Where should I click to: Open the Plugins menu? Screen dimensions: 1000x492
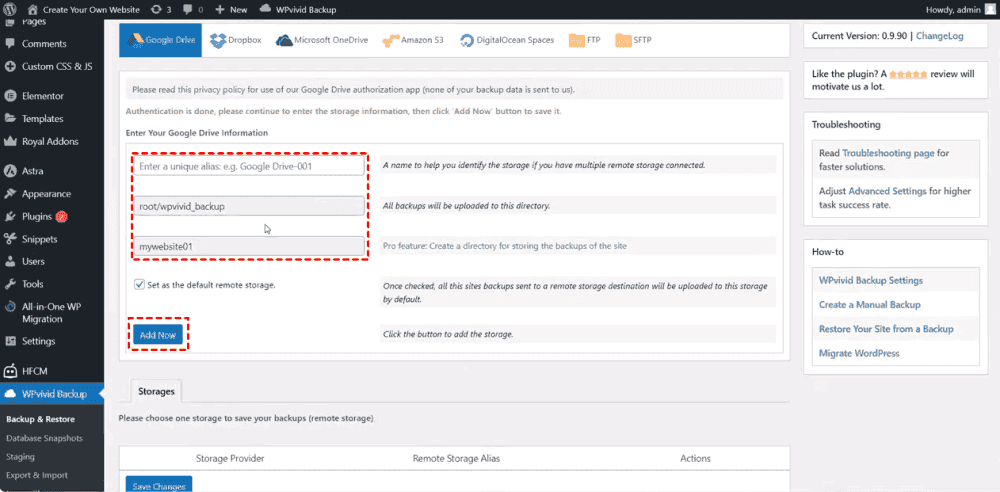pyautogui.click(x=37, y=216)
